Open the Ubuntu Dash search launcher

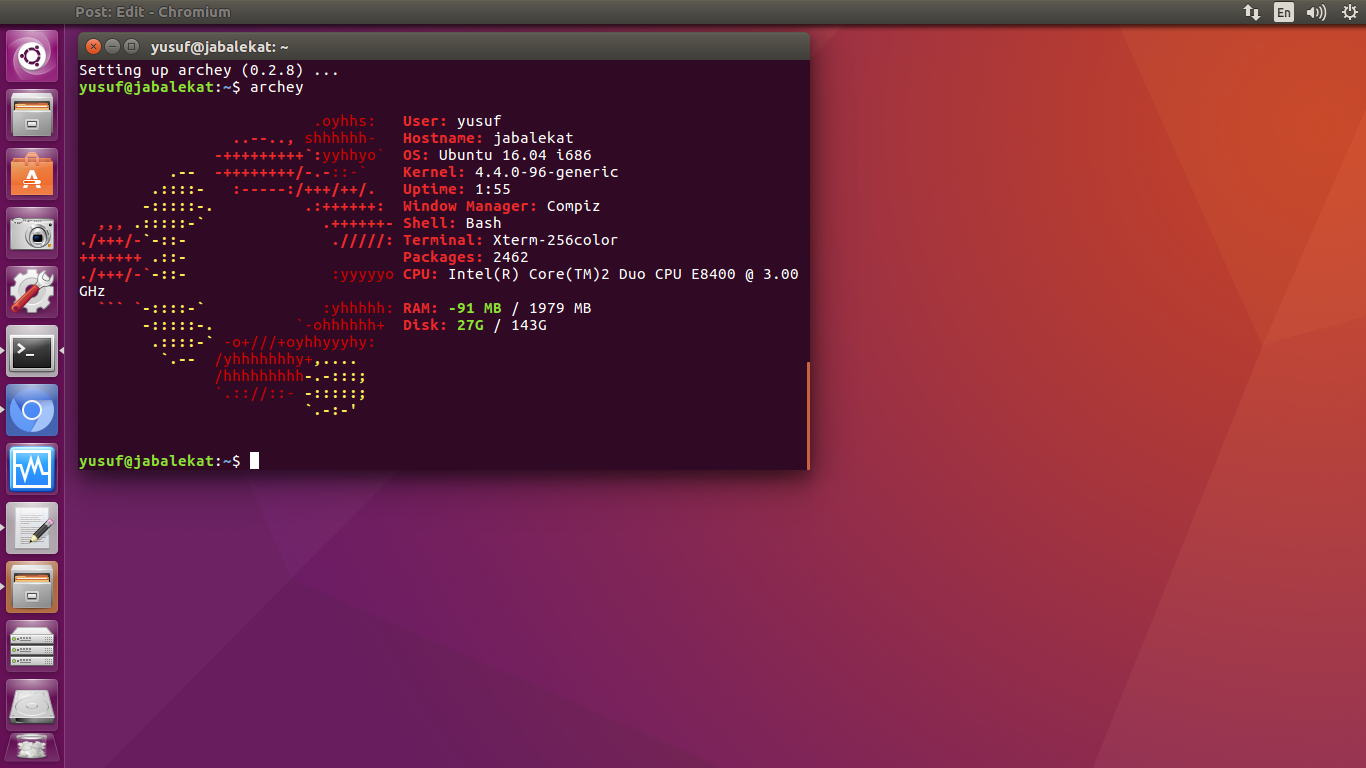(32, 56)
